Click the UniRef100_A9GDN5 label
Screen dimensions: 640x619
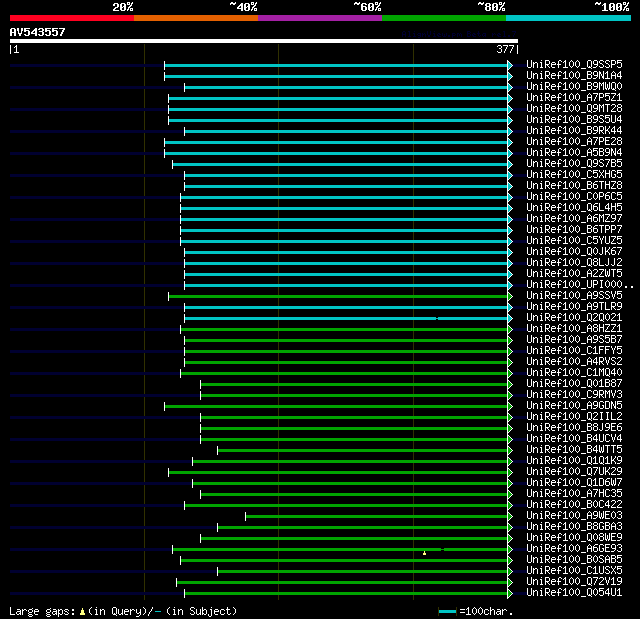[x=574, y=406]
